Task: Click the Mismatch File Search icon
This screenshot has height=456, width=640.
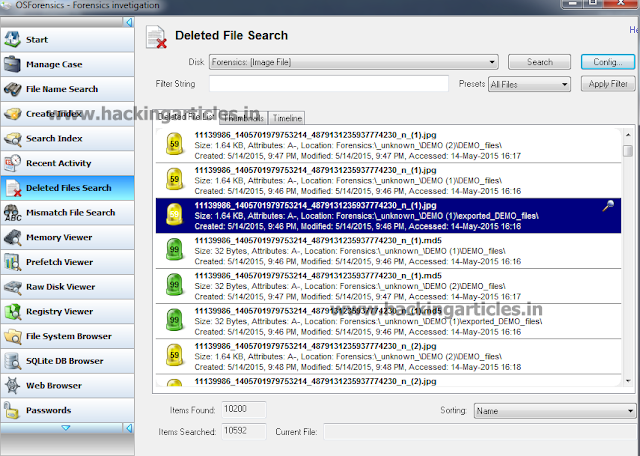Action: [x=12, y=212]
